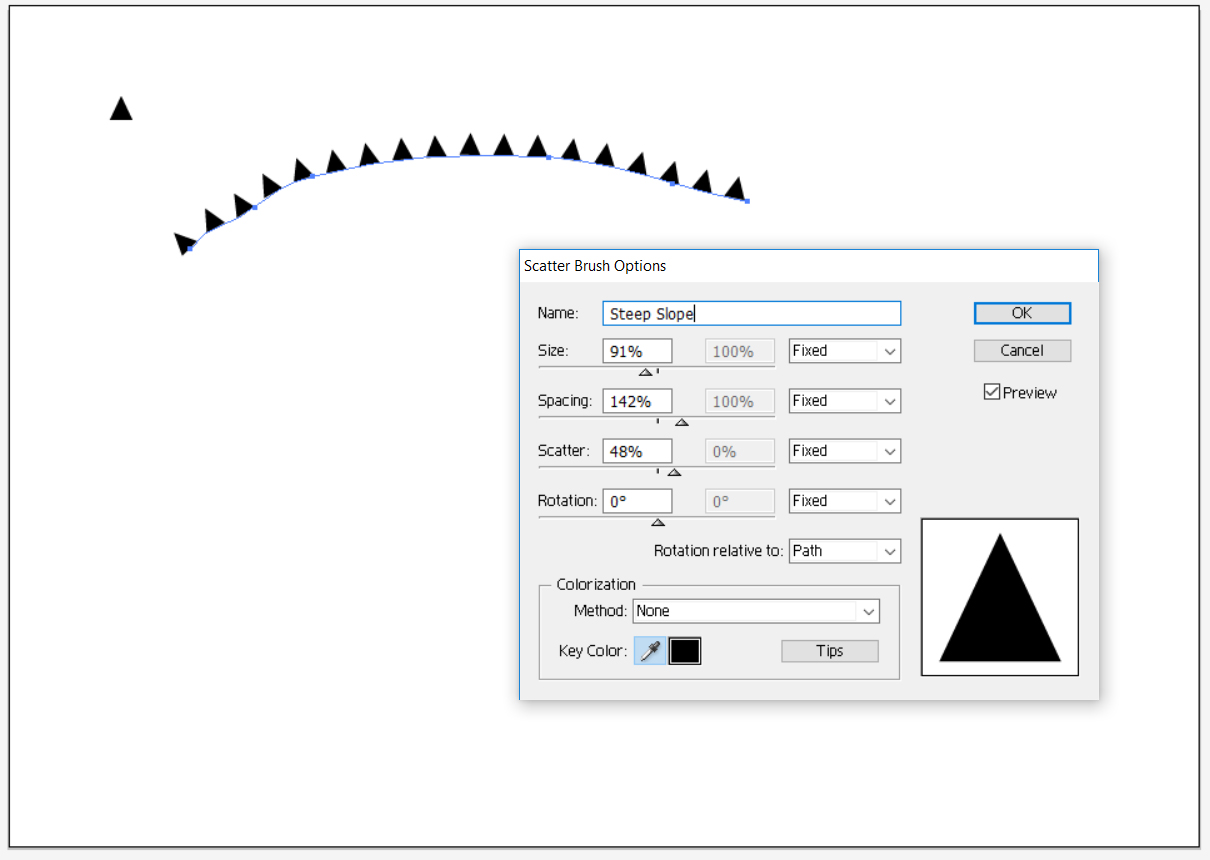This screenshot has height=860, width=1210.
Task: Click the Spacing field showing 142%
Action: pos(637,401)
